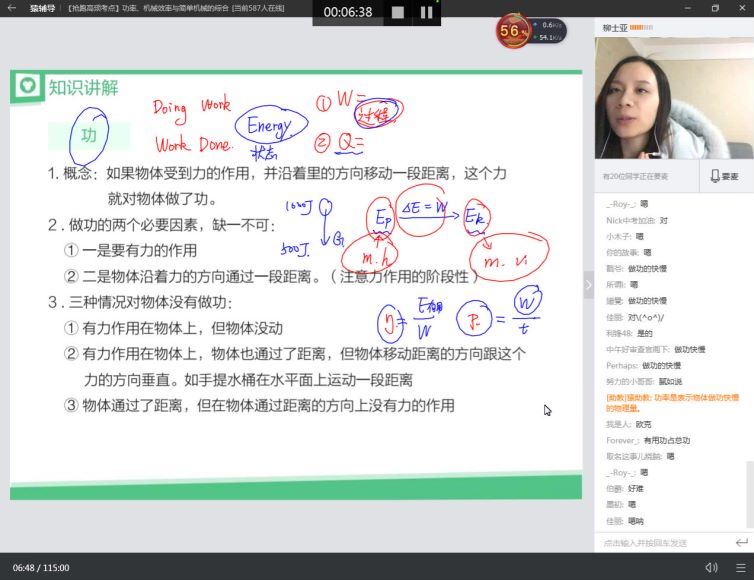Viewport: 754px width, 580px height.
Task: Collapse the chat panel with the side arrow
Action: coord(589,285)
